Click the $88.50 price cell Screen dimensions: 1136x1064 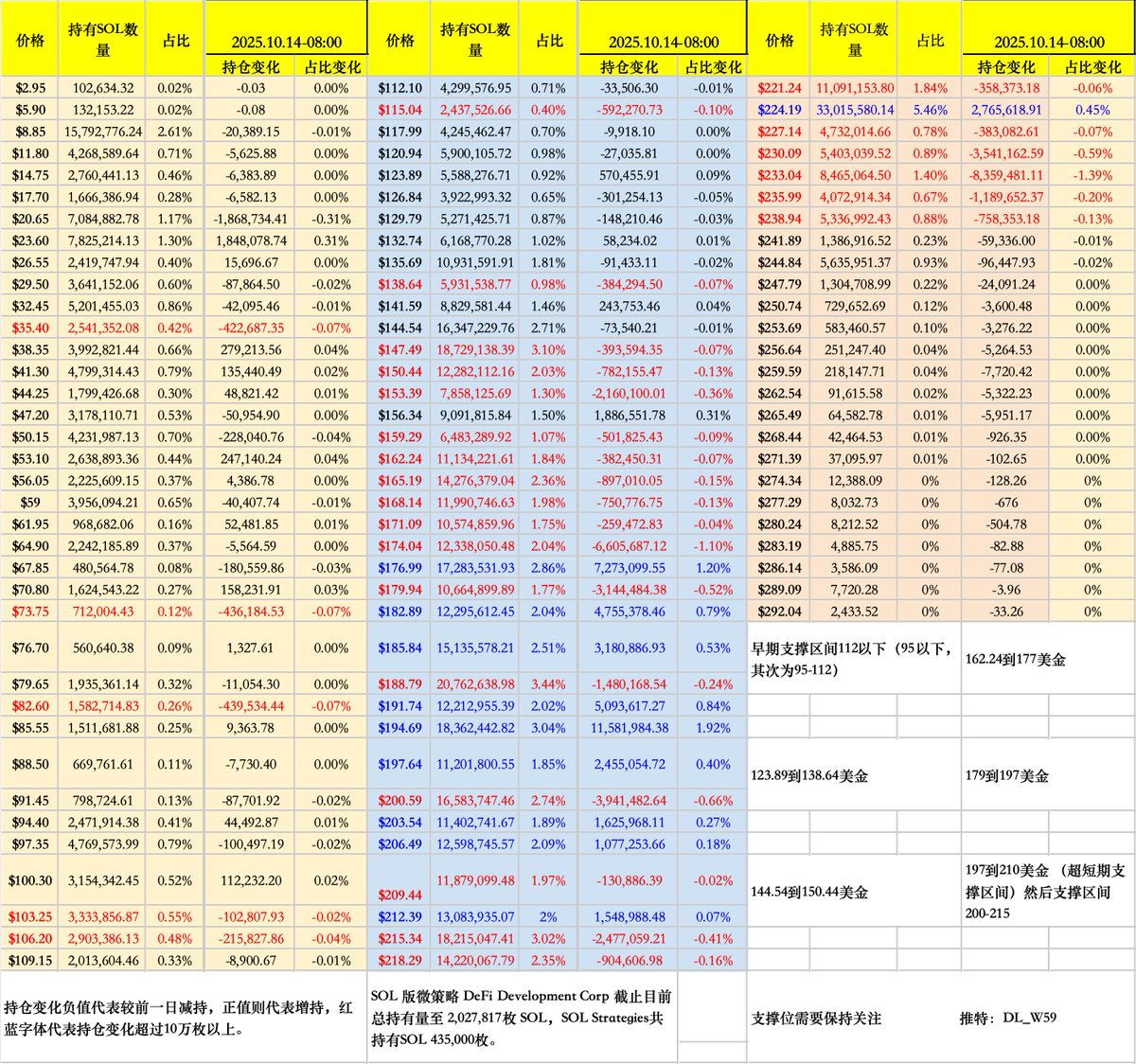pos(30,764)
